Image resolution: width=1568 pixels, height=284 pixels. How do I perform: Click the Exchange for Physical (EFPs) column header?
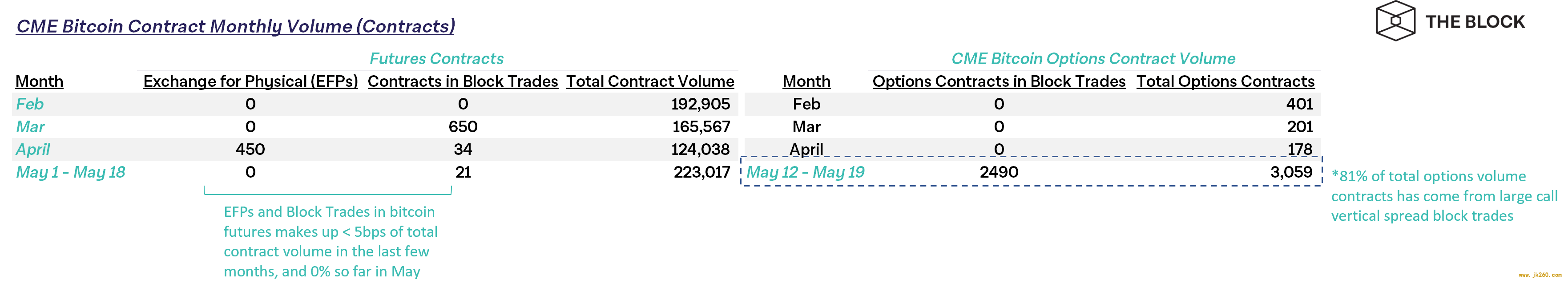pyautogui.click(x=251, y=81)
